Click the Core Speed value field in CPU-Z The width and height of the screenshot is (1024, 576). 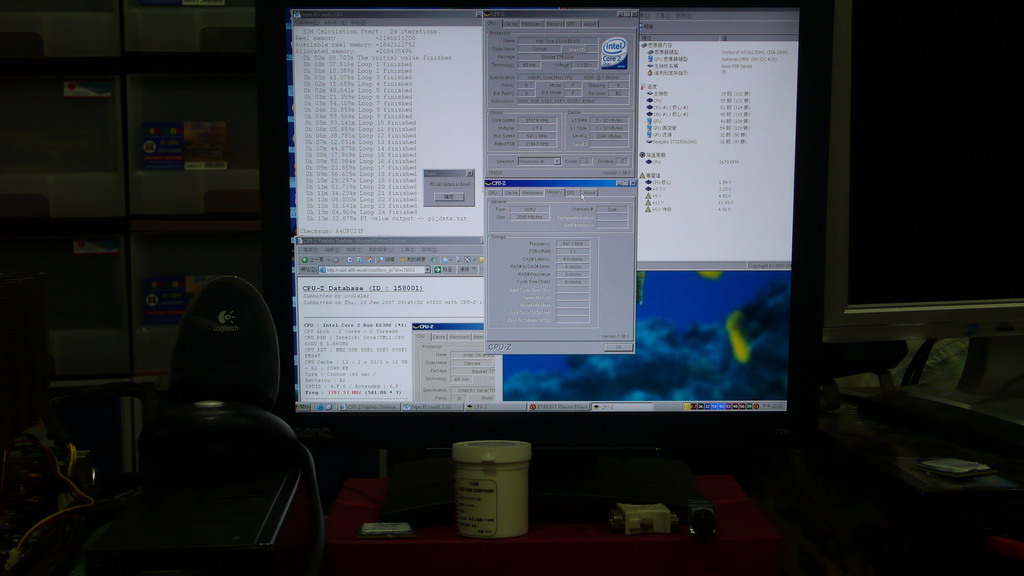(537, 120)
